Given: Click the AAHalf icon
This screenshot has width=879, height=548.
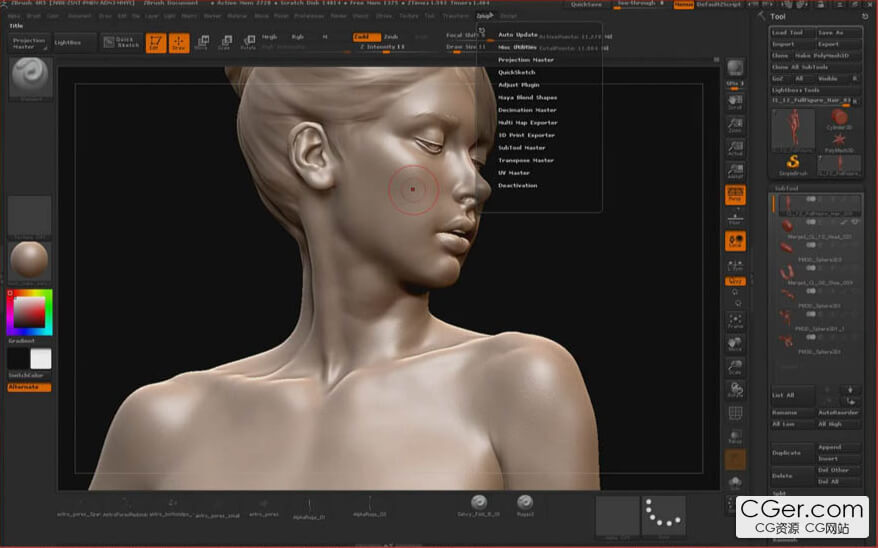Looking at the screenshot, I should [x=735, y=171].
